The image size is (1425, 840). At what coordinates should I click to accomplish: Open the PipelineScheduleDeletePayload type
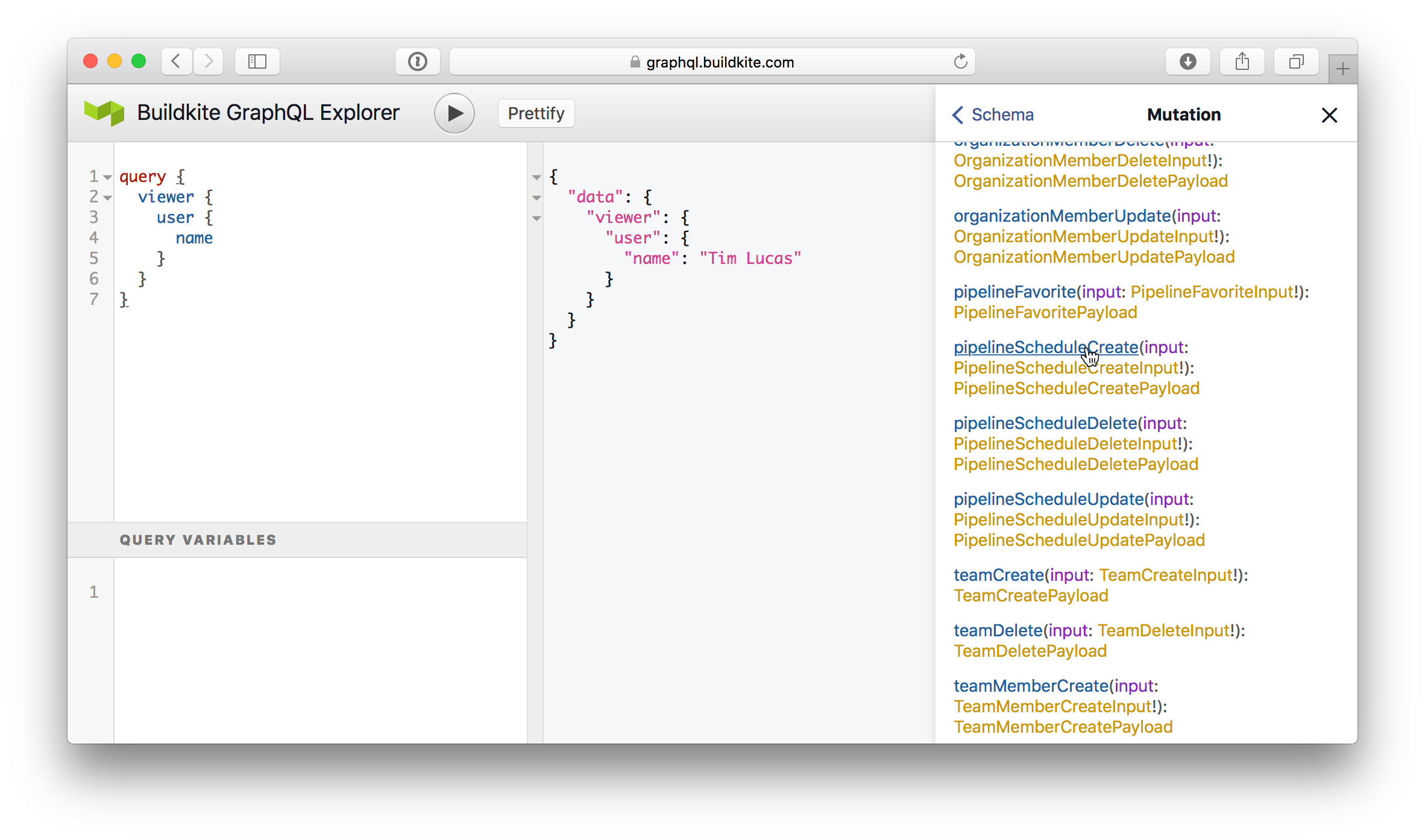[1076, 464]
